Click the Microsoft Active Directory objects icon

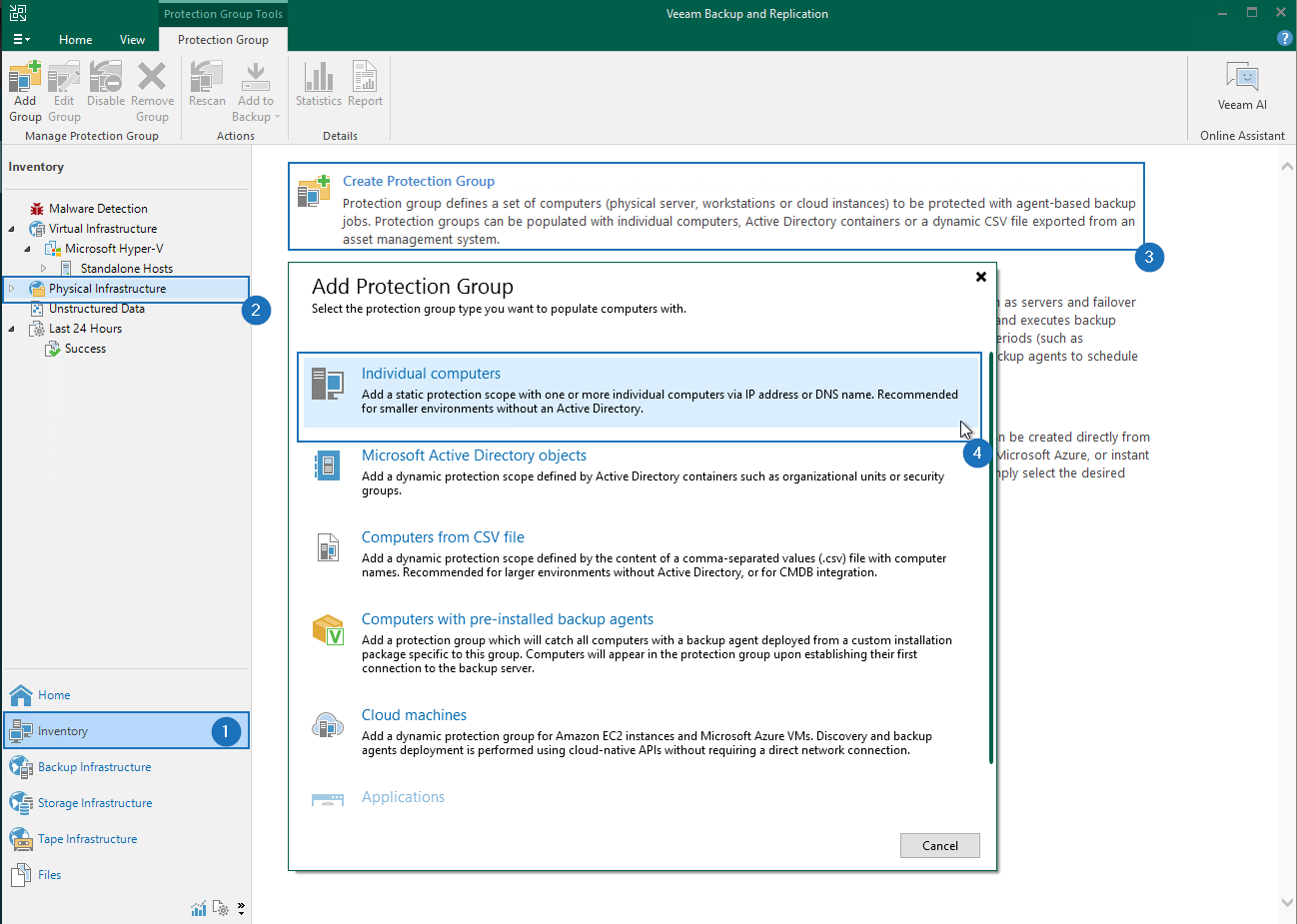[x=328, y=465]
